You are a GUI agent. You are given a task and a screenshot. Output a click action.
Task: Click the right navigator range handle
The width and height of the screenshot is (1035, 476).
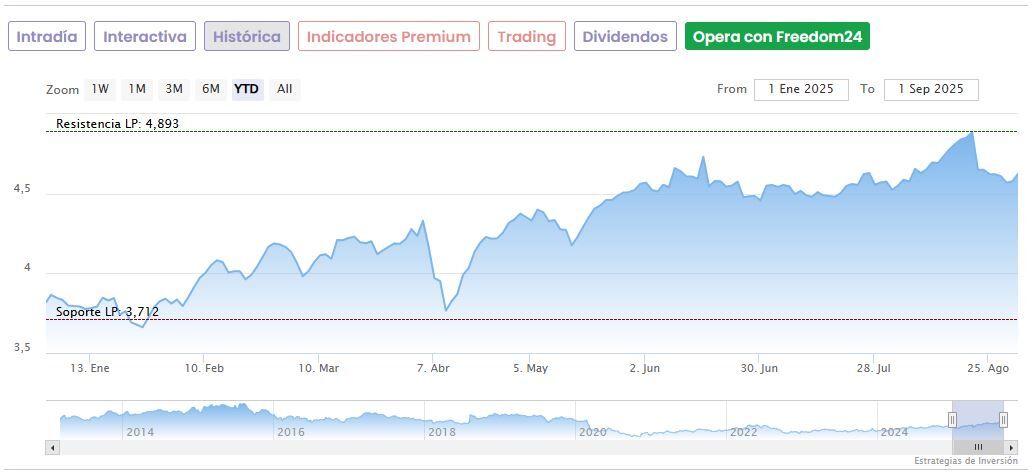[1003, 420]
